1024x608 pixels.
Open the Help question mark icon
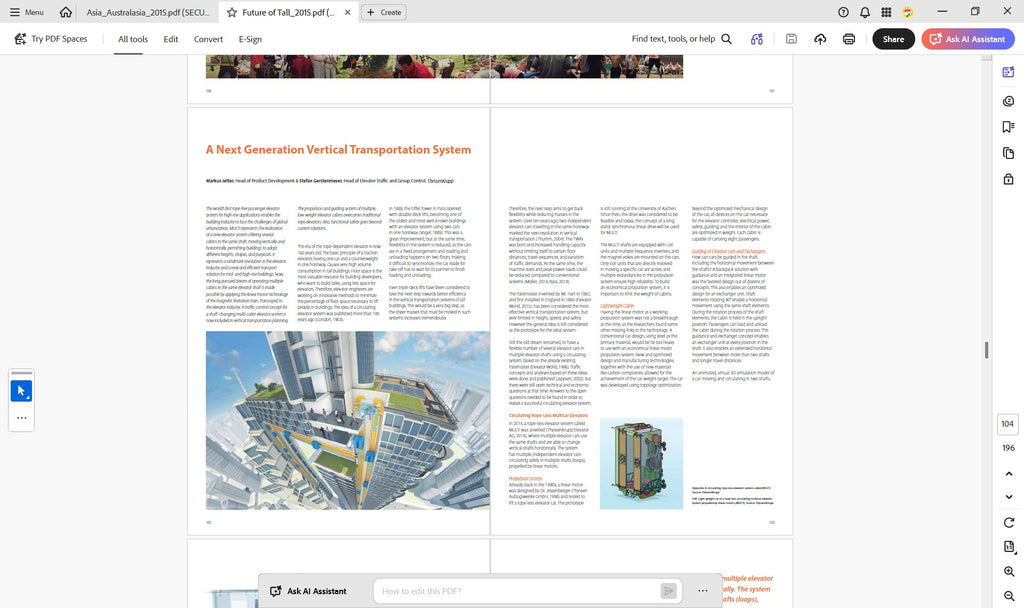coord(843,12)
